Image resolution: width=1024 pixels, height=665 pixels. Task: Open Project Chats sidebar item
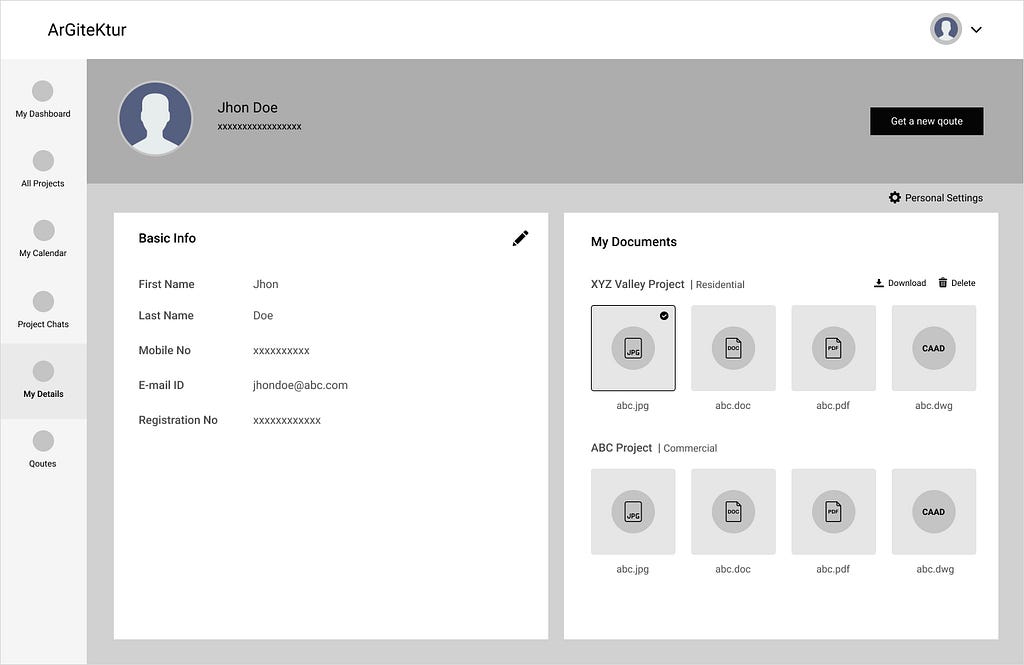click(43, 309)
